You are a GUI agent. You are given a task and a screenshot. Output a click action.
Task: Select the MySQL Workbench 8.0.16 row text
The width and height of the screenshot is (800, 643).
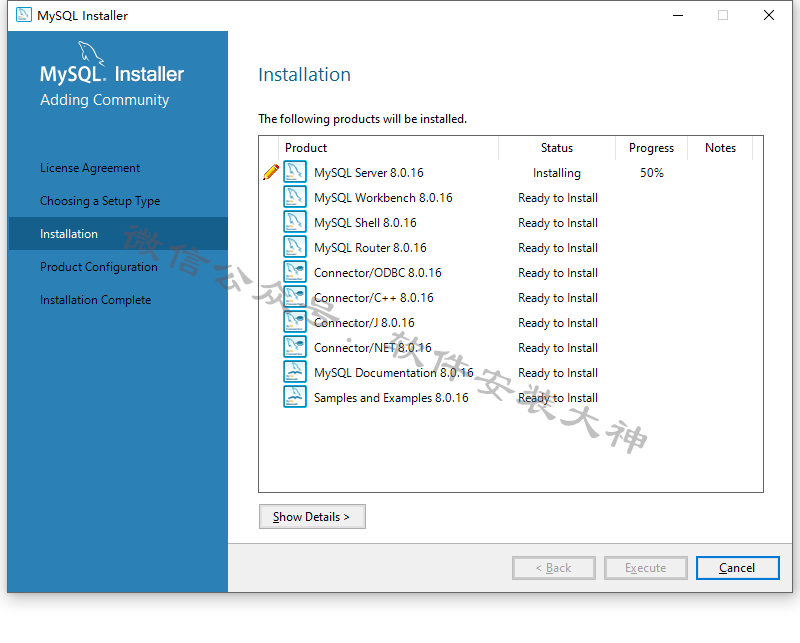(x=383, y=197)
